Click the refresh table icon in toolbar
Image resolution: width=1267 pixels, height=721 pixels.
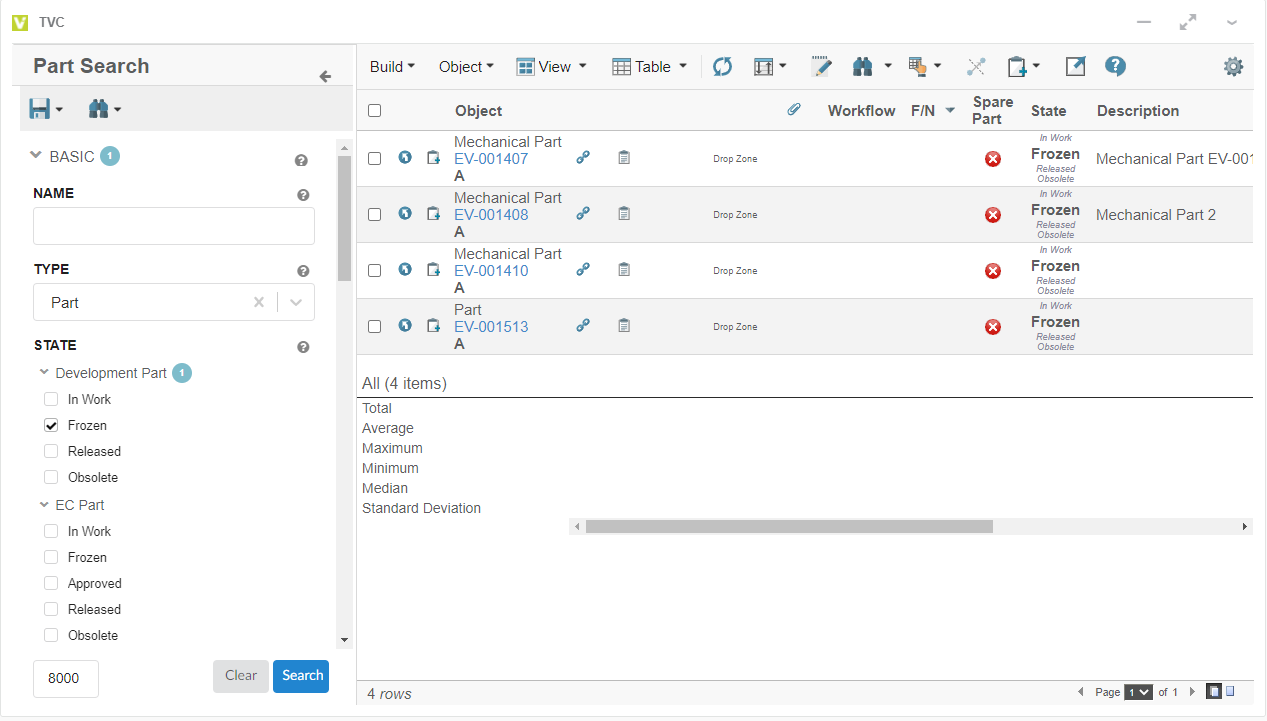[x=722, y=67]
